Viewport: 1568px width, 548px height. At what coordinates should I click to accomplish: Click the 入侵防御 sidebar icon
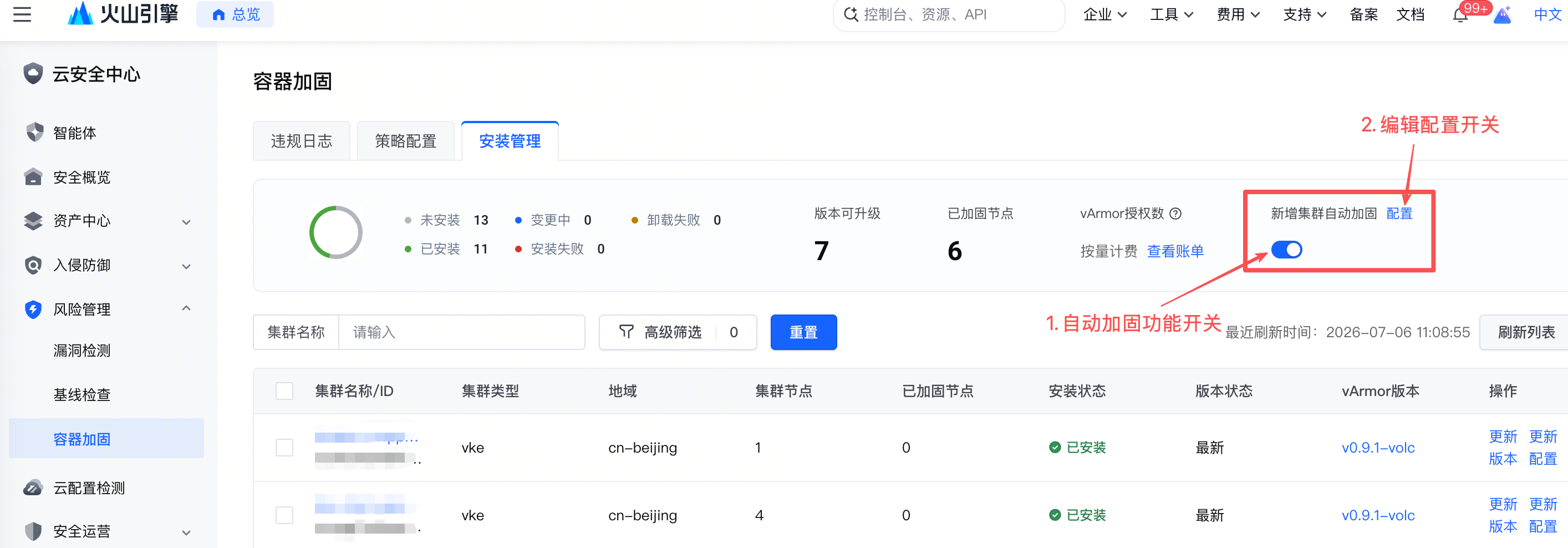[33, 265]
